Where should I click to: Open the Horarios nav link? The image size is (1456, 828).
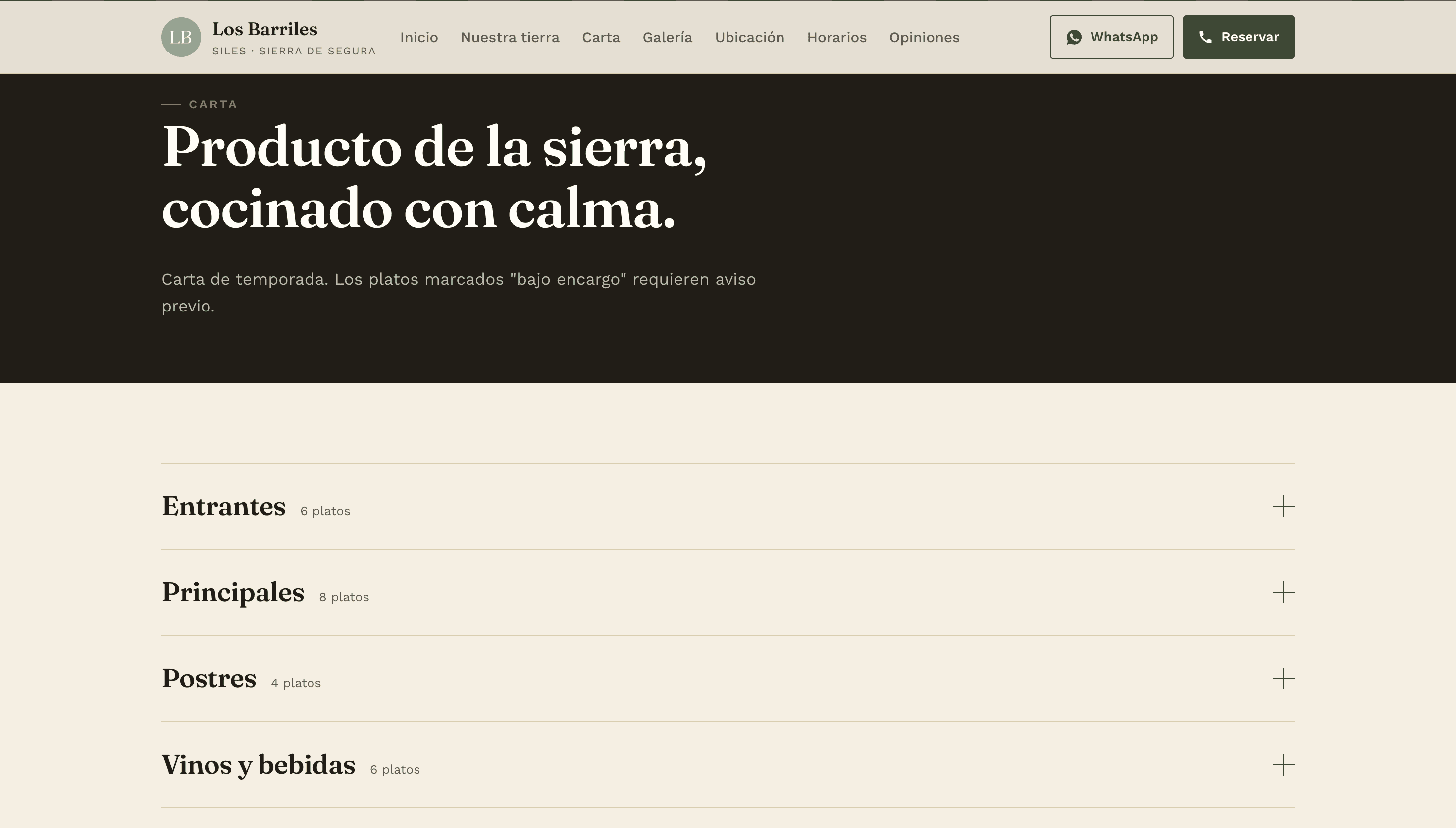(837, 38)
